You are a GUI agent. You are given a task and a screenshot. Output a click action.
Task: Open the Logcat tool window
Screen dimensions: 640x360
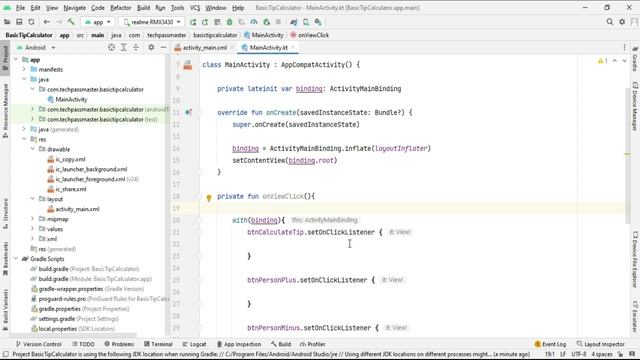click(x=194, y=344)
